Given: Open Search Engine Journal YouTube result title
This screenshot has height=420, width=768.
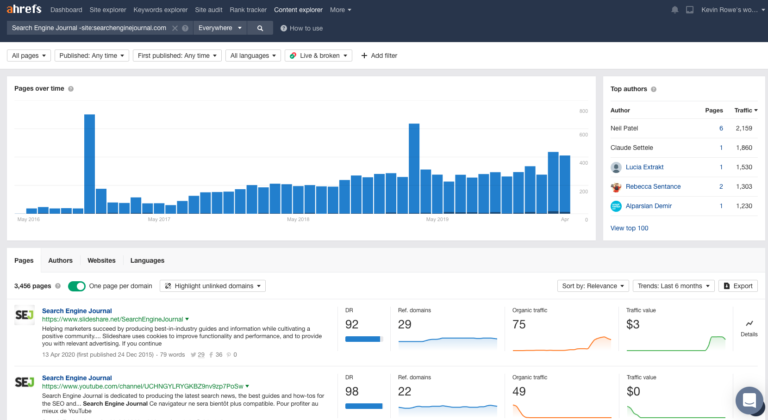Looking at the screenshot, I should click(x=77, y=378).
